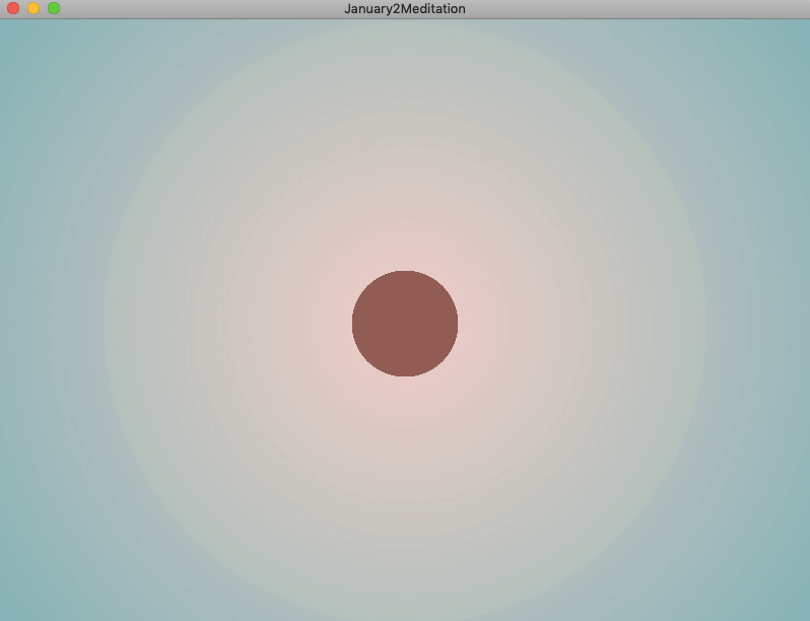Click title bar between green button and title
Viewport: 810px width, 621px height.
point(201,9)
